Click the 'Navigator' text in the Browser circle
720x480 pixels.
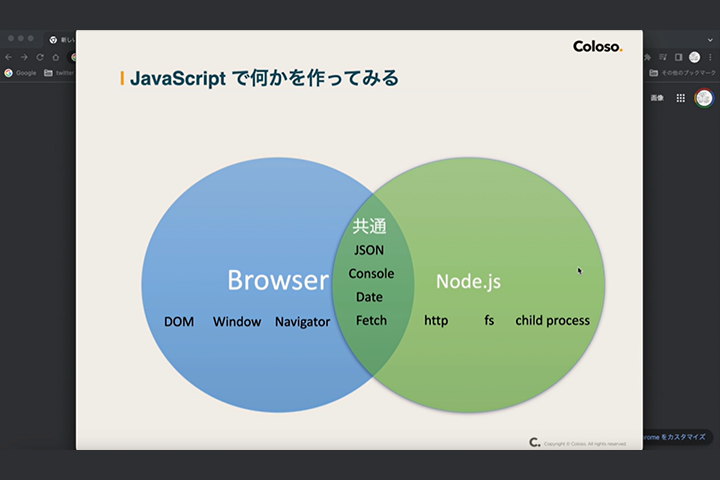click(302, 322)
